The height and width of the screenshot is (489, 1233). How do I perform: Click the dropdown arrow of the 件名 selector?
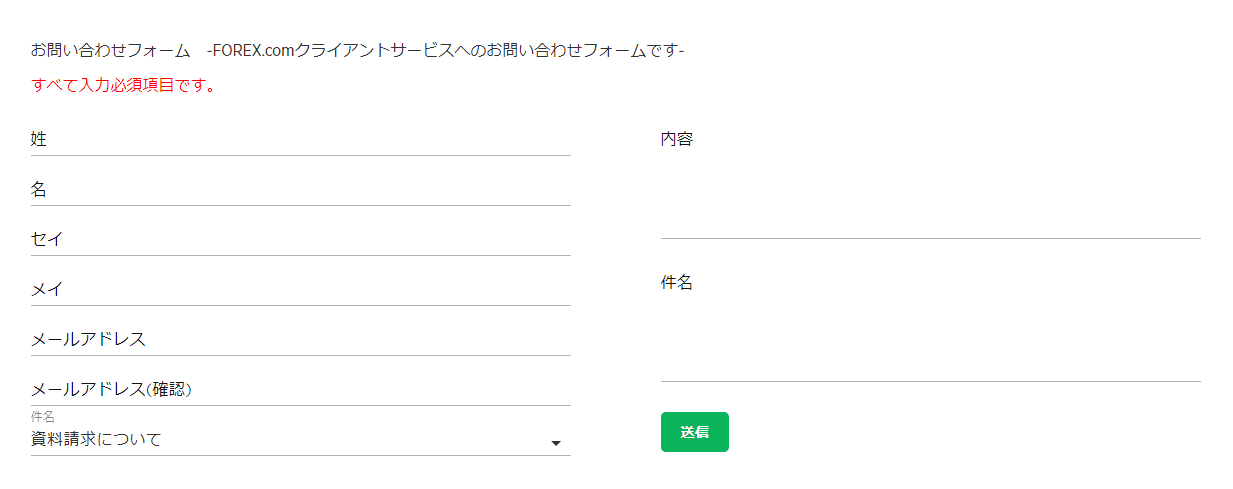pos(556,443)
